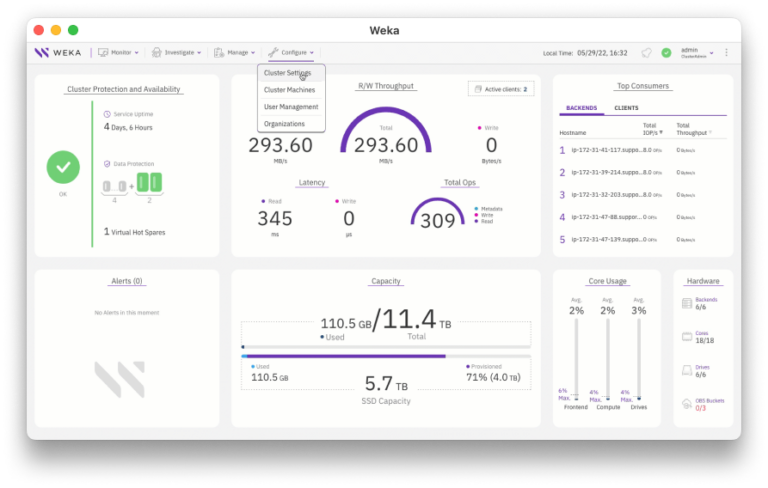Click the Hardware heading
768x488 pixels.
tap(703, 281)
